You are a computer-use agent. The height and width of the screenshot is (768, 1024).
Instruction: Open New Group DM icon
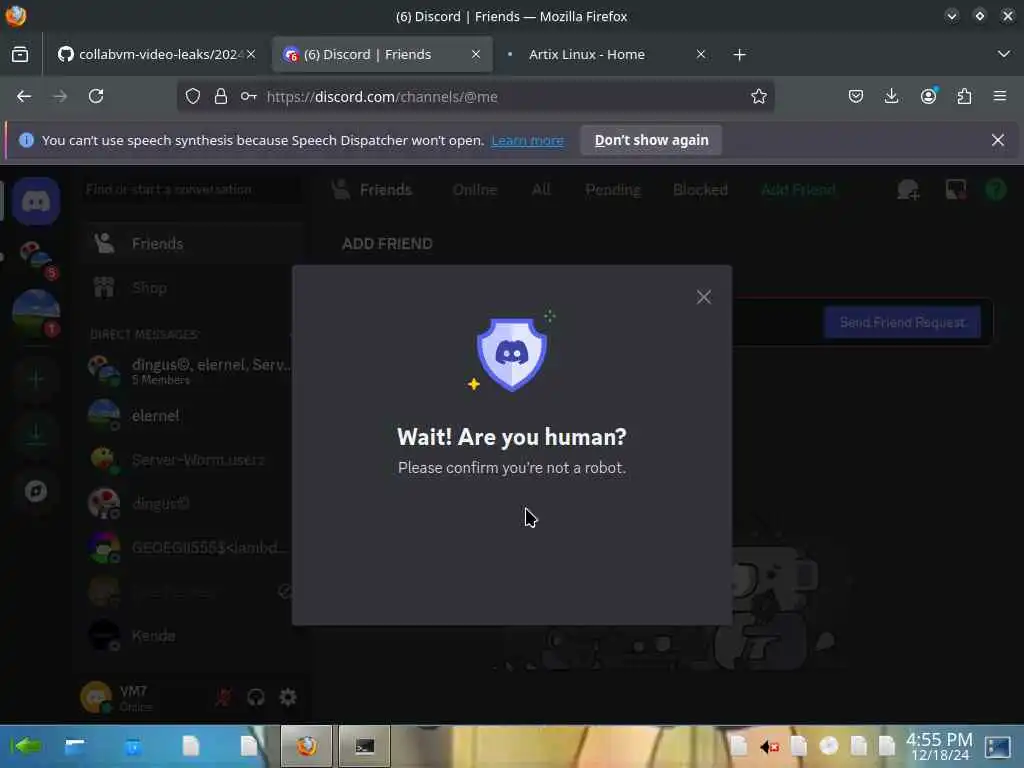pyautogui.click(x=908, y=190)
